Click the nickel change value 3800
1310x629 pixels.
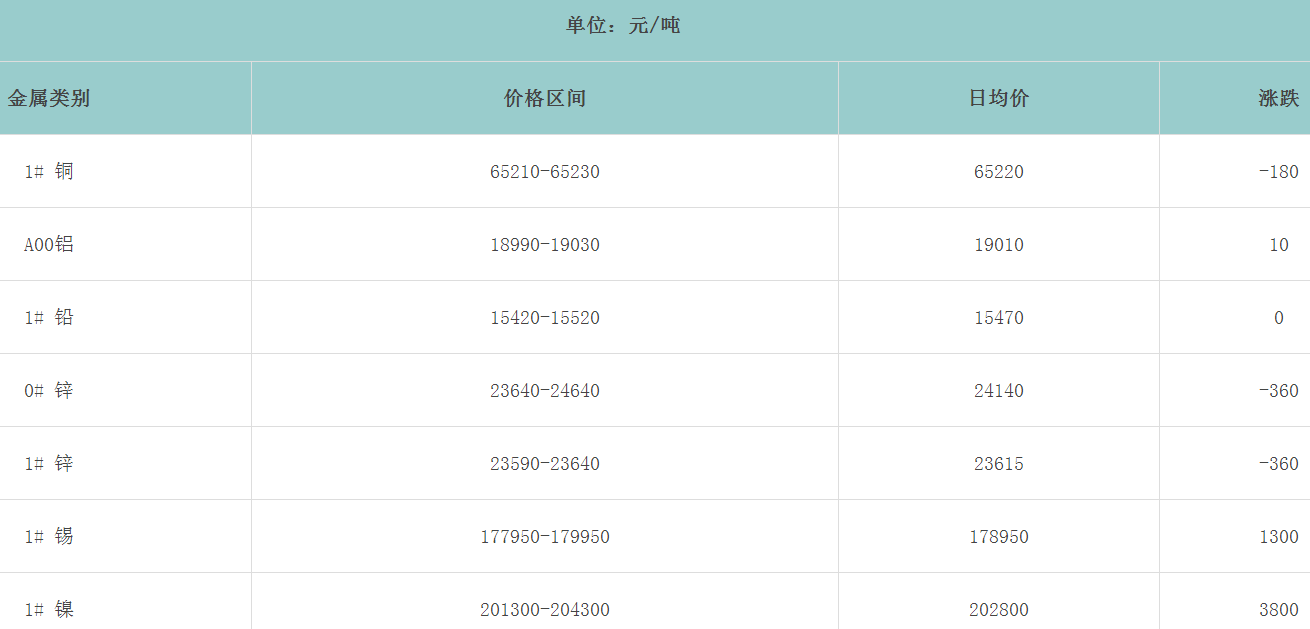tap(1278, 610)
